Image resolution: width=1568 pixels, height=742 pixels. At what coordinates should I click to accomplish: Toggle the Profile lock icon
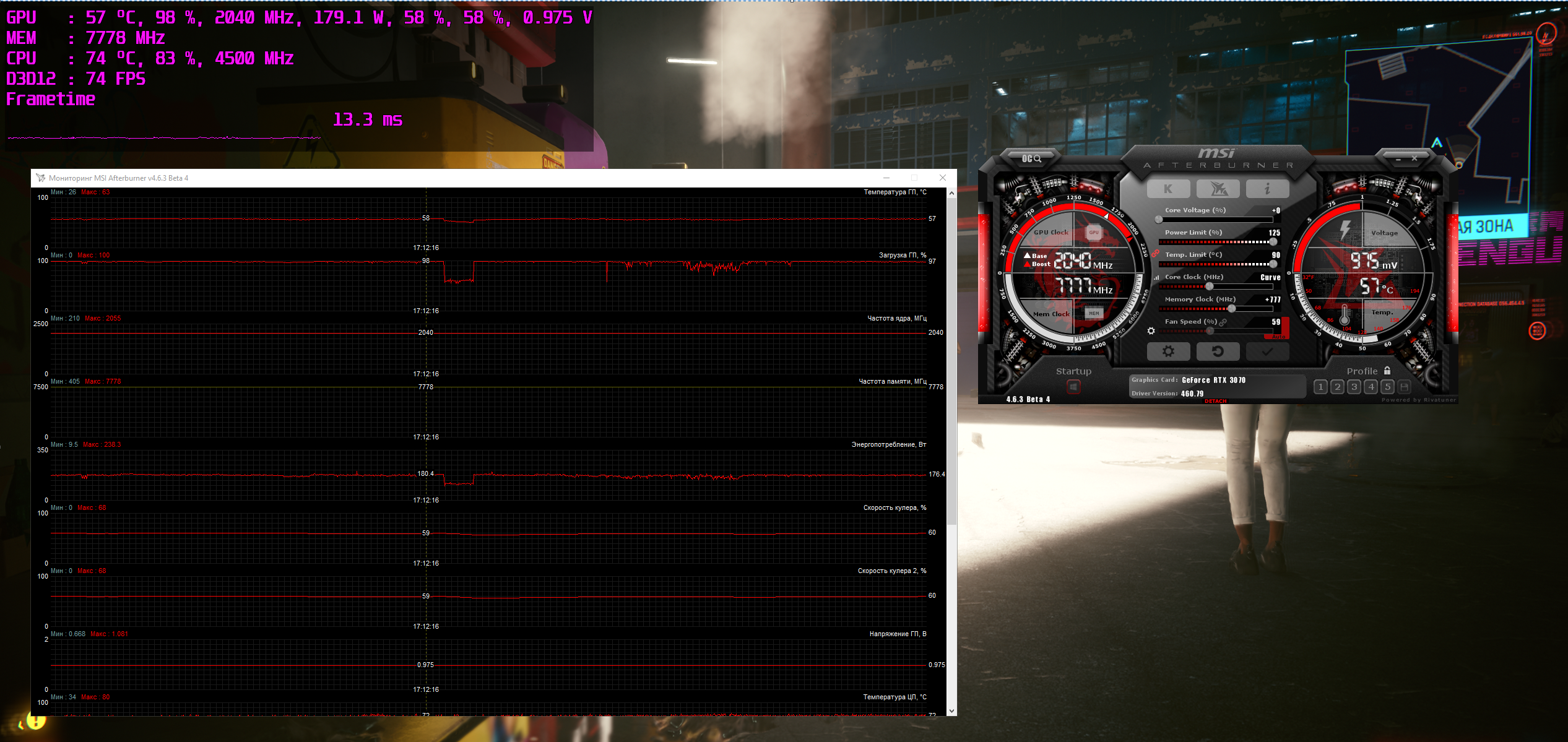pos(1387,371)
